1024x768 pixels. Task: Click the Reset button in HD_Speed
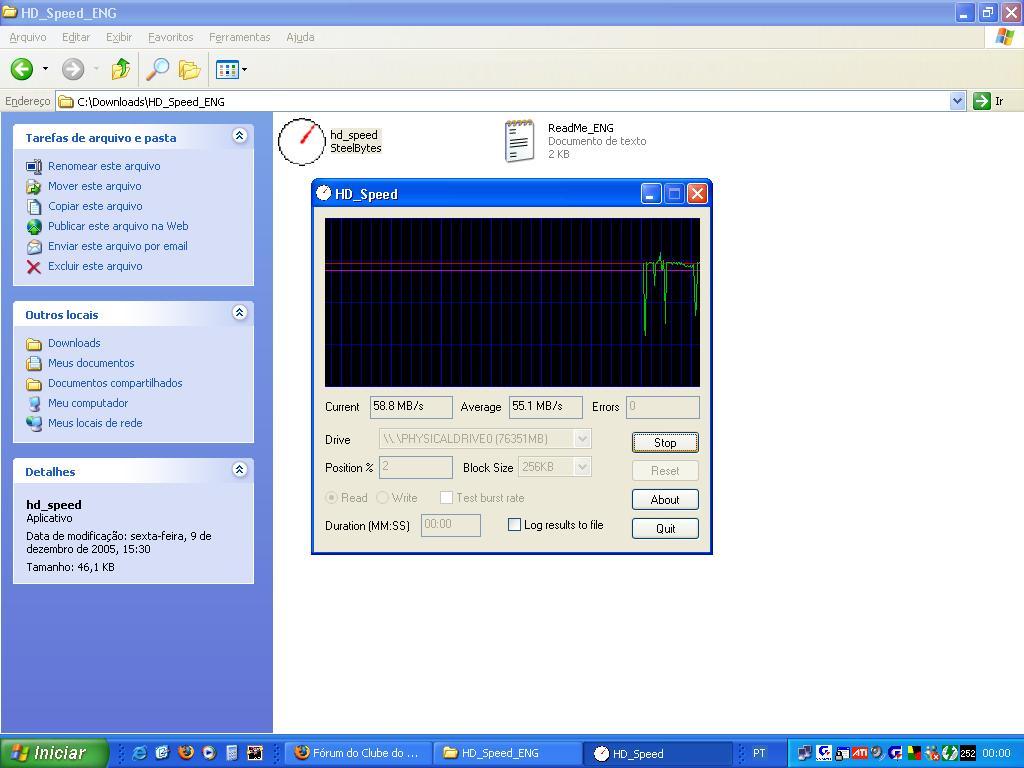[x=665, y=471]
